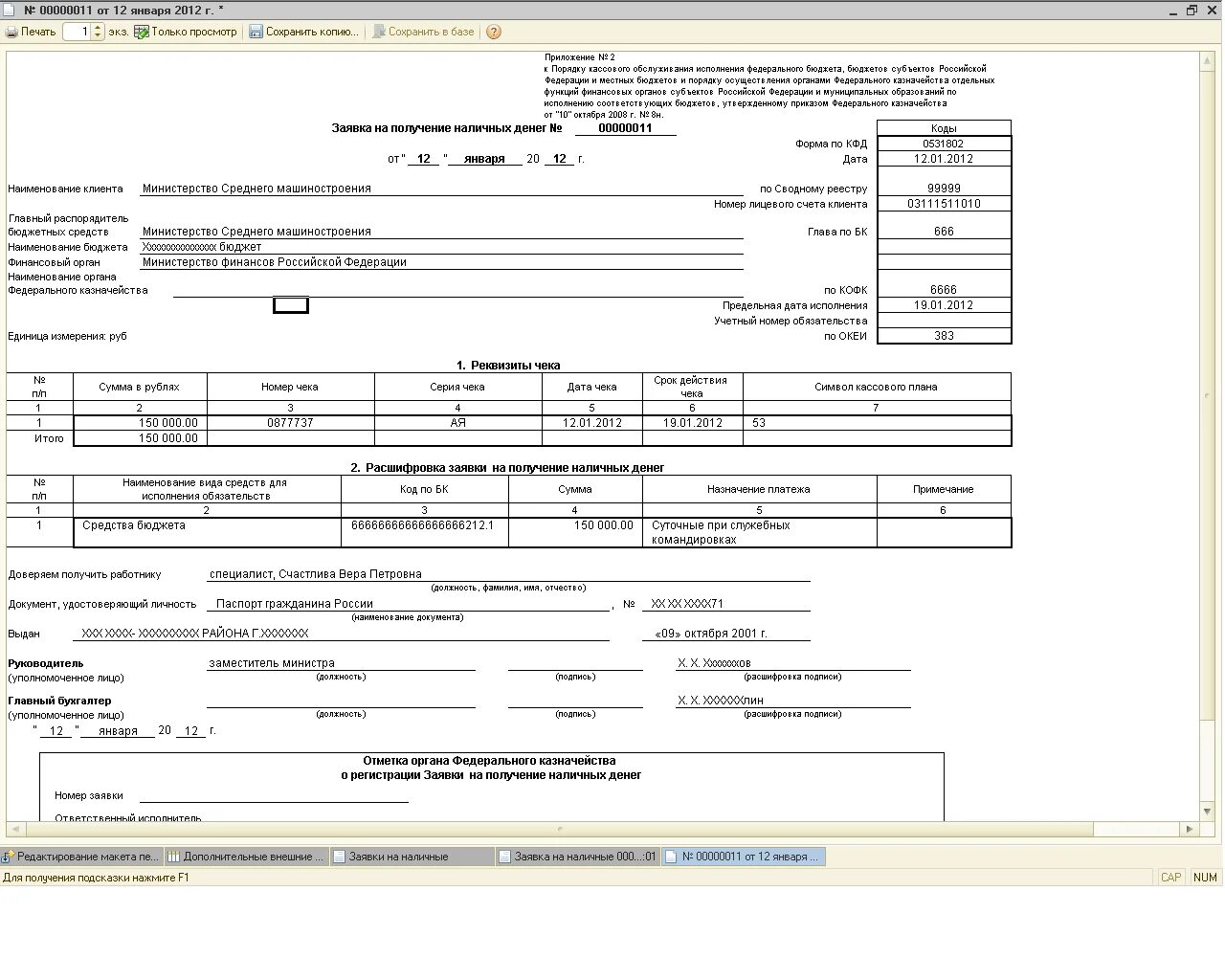Click ОКЕИ code 383

(944, 336)
